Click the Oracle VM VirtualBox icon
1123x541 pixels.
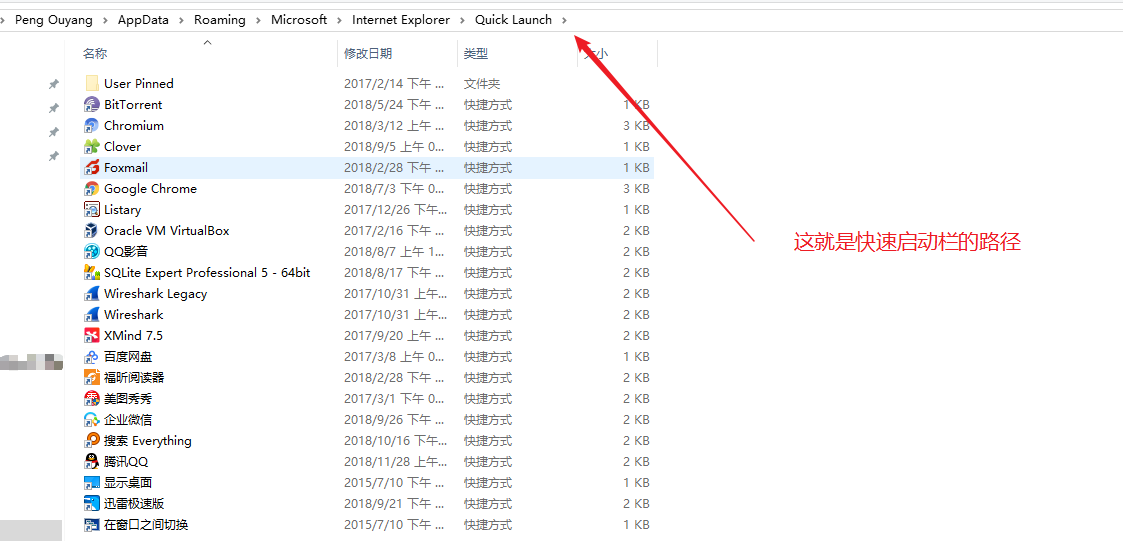(92, 231)
